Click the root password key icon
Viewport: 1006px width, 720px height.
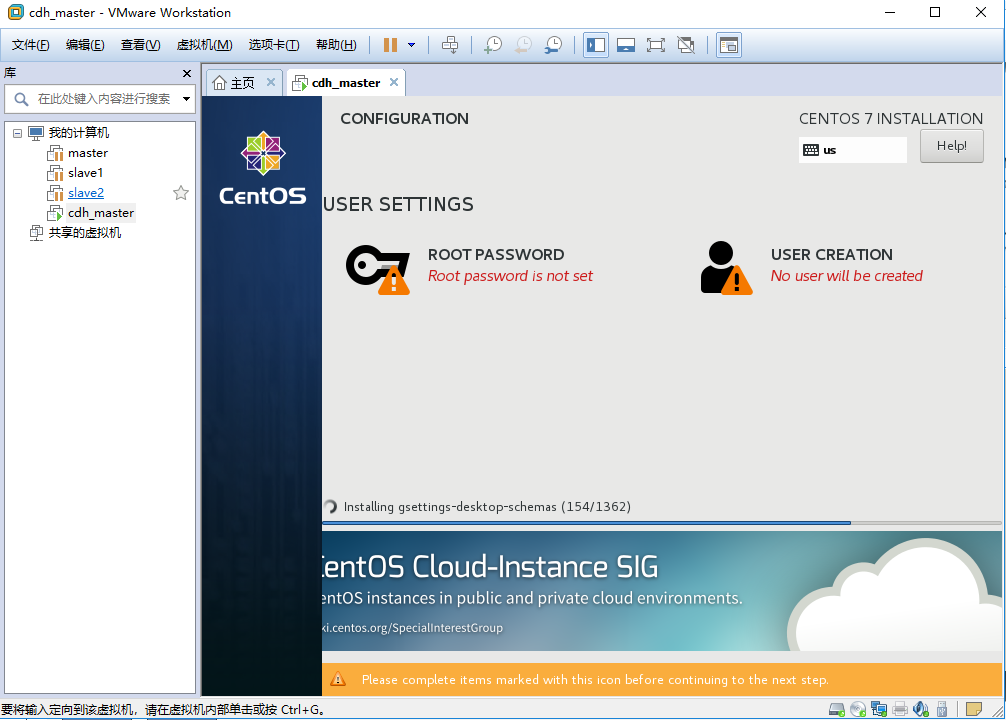[378, 269]
